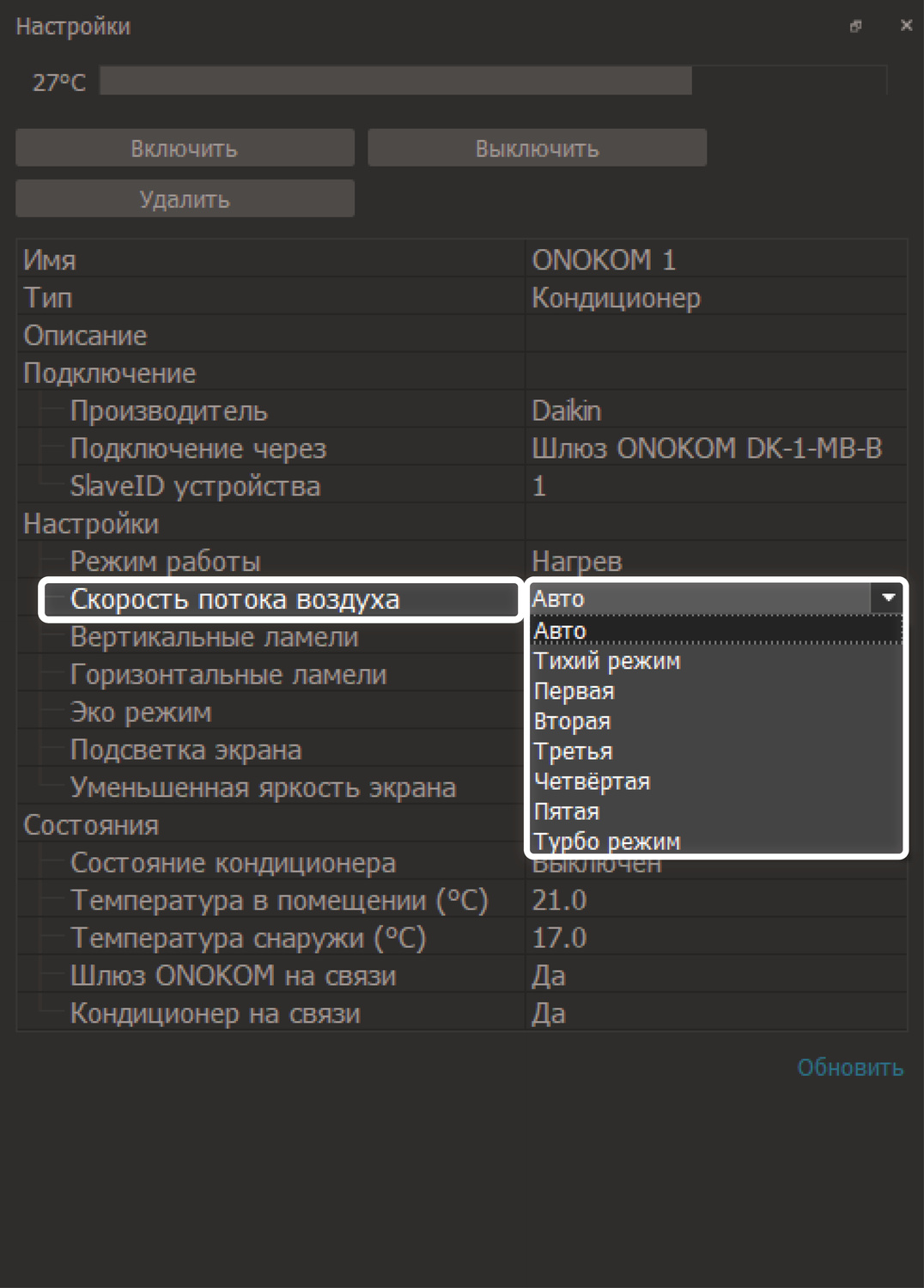The height and width of the screenshot is (1288, 924).
Task: Select Первая fan speed option
Action: [x=574, y=691]
